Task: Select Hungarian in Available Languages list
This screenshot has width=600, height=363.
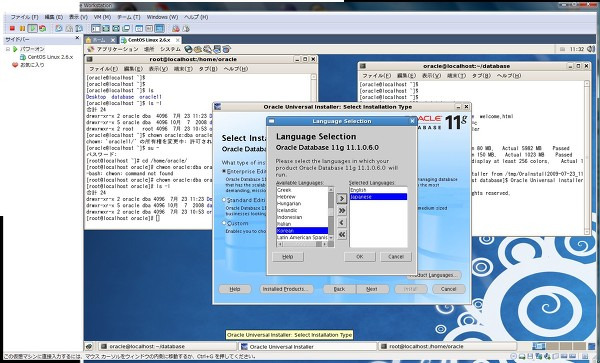Action: 302,203
